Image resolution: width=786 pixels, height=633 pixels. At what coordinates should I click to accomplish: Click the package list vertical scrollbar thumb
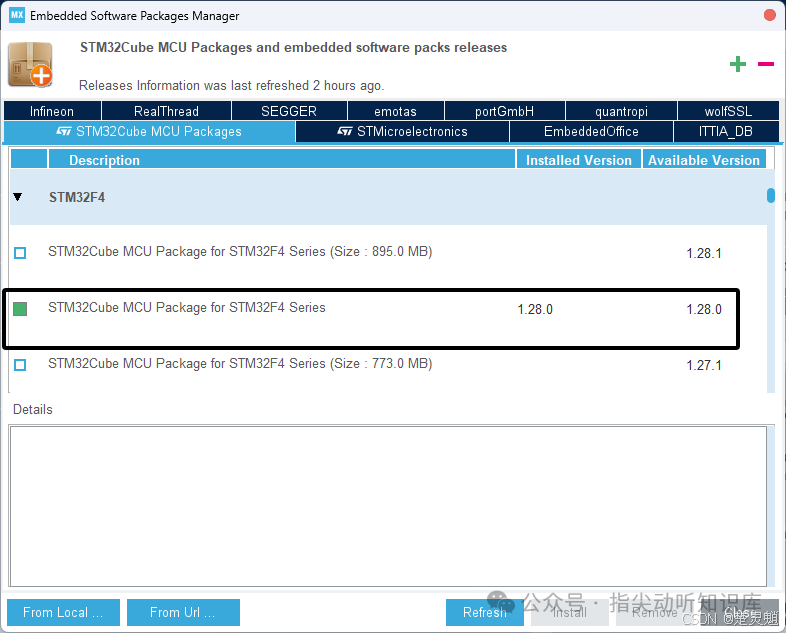tap(771, 195)
